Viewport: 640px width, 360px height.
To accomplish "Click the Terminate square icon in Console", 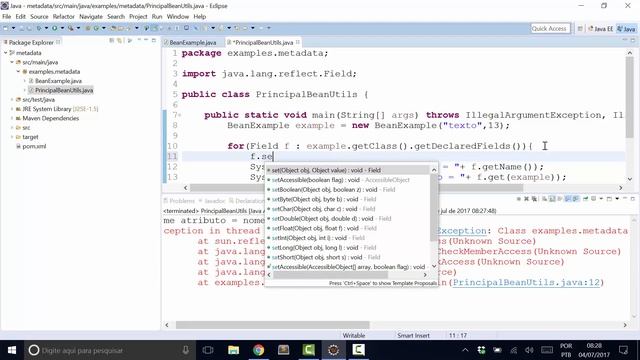I will [518, 199].
